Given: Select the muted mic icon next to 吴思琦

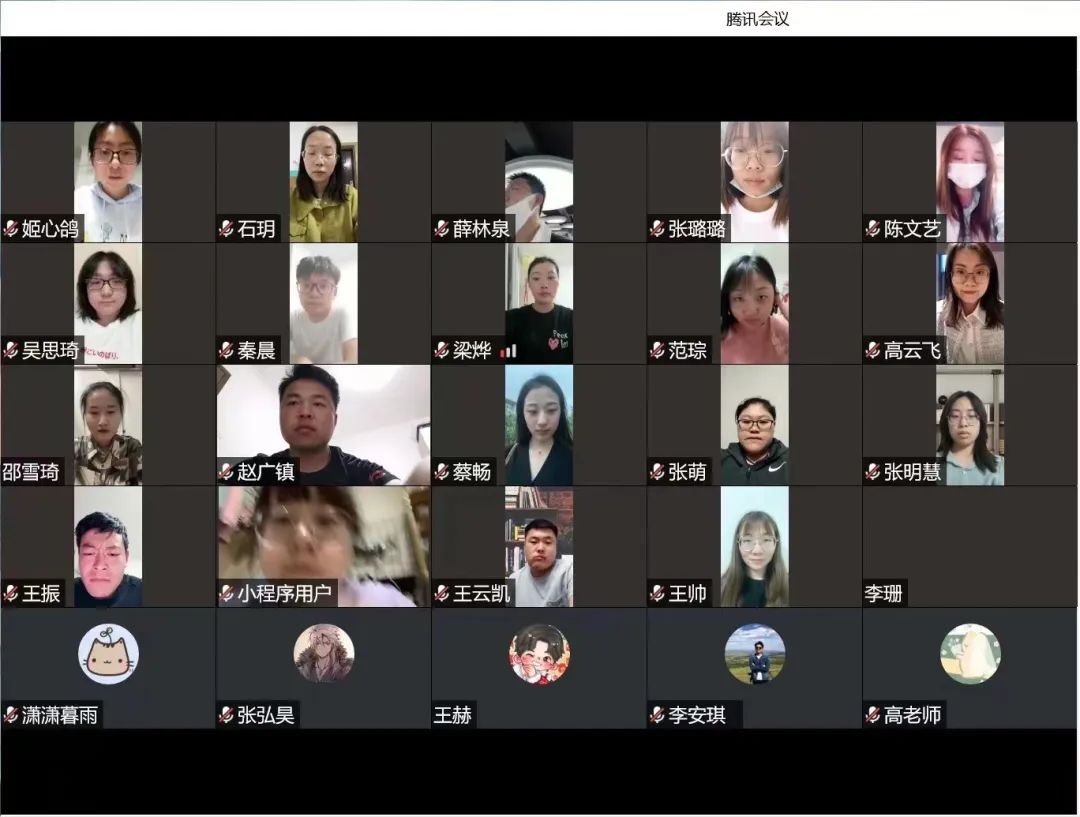Looking at the screenshot, I should (x=10, y=351).
